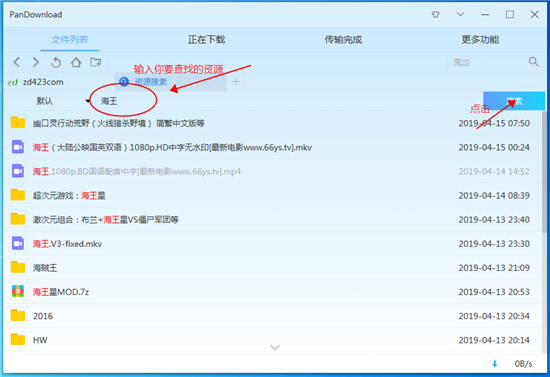Click the magnifier search icon
The height and width of the screenshot is (377, 550).
click(x=534, y=62)
